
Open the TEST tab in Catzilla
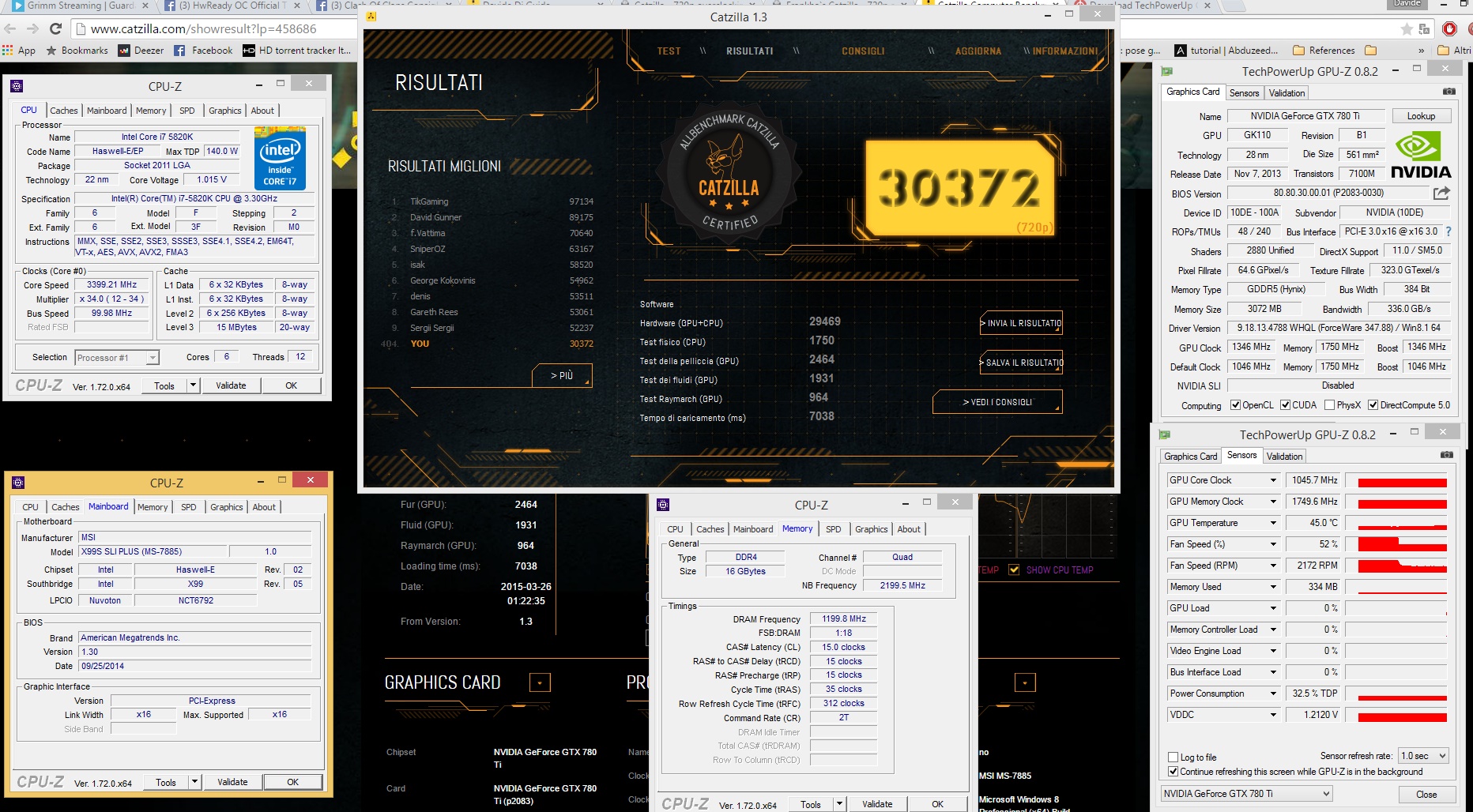pyautogui.click(x=669, y=51)
